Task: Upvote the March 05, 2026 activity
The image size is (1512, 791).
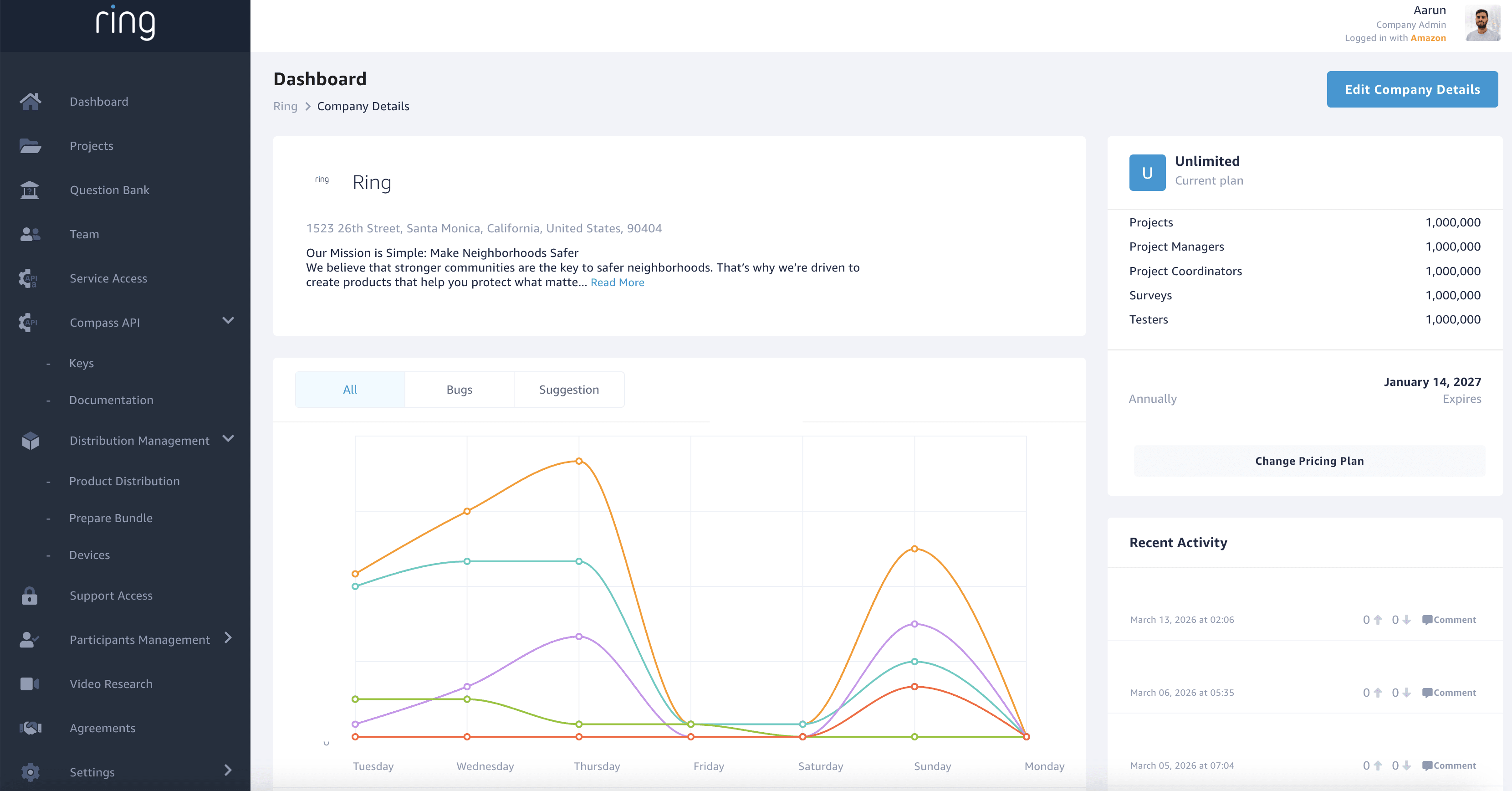Action: 1378,765
